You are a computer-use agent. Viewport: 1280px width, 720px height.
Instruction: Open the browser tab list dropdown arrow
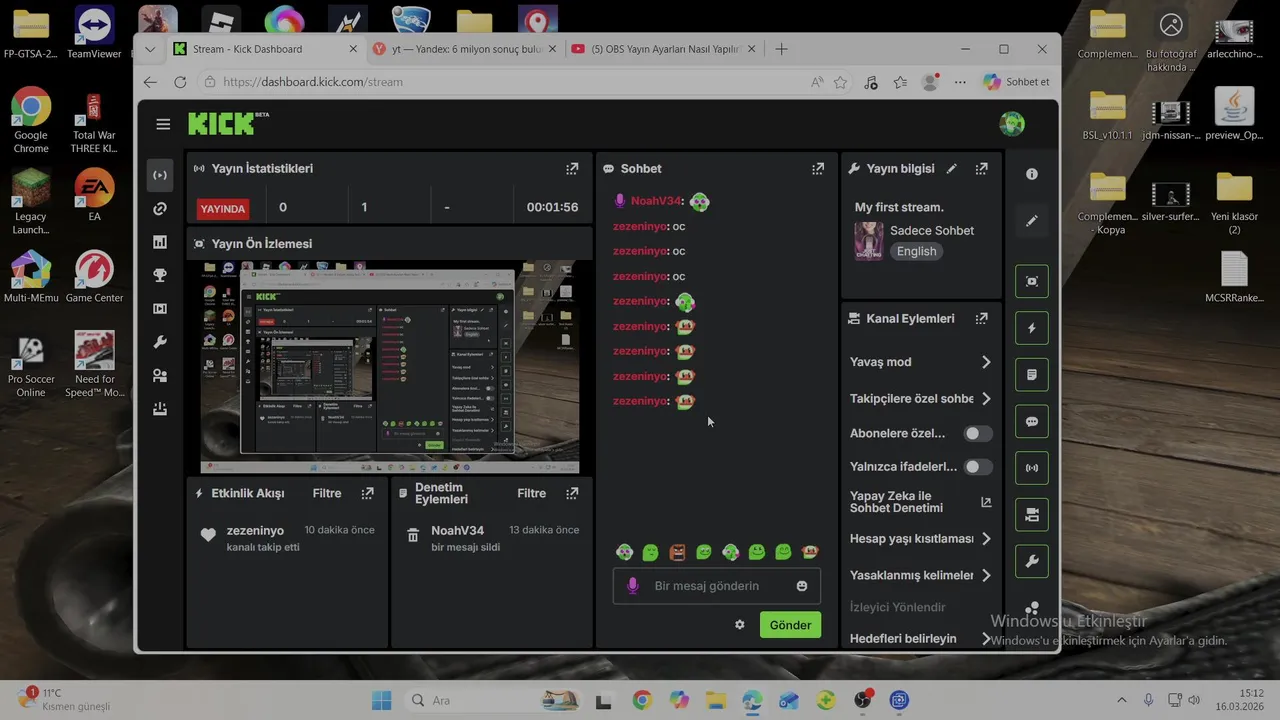150,49
